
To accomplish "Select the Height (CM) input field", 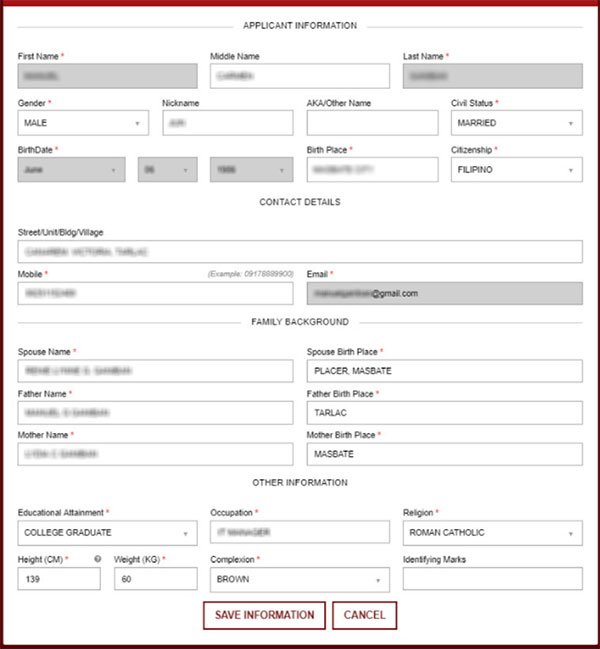I will pyautogui.click(x=59, y=579).
